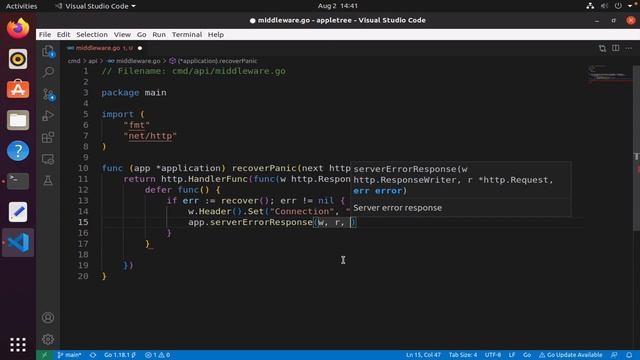Viewport: 640px width, 360px height.
Task: Click the feedback icon in status bar
Action: 614,355
